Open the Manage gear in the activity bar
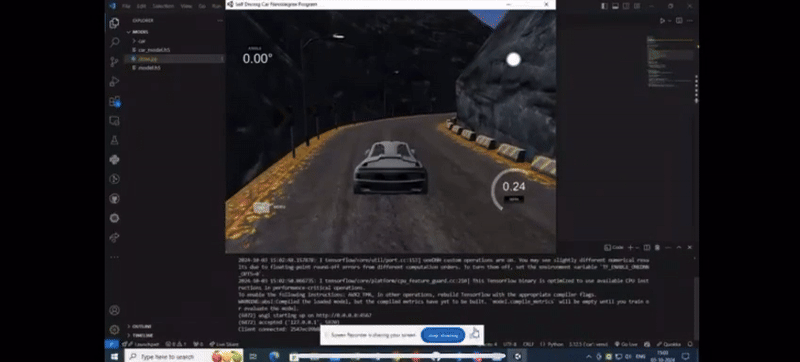The width and height of the screenshot is (800, 362). coord(114,329)
